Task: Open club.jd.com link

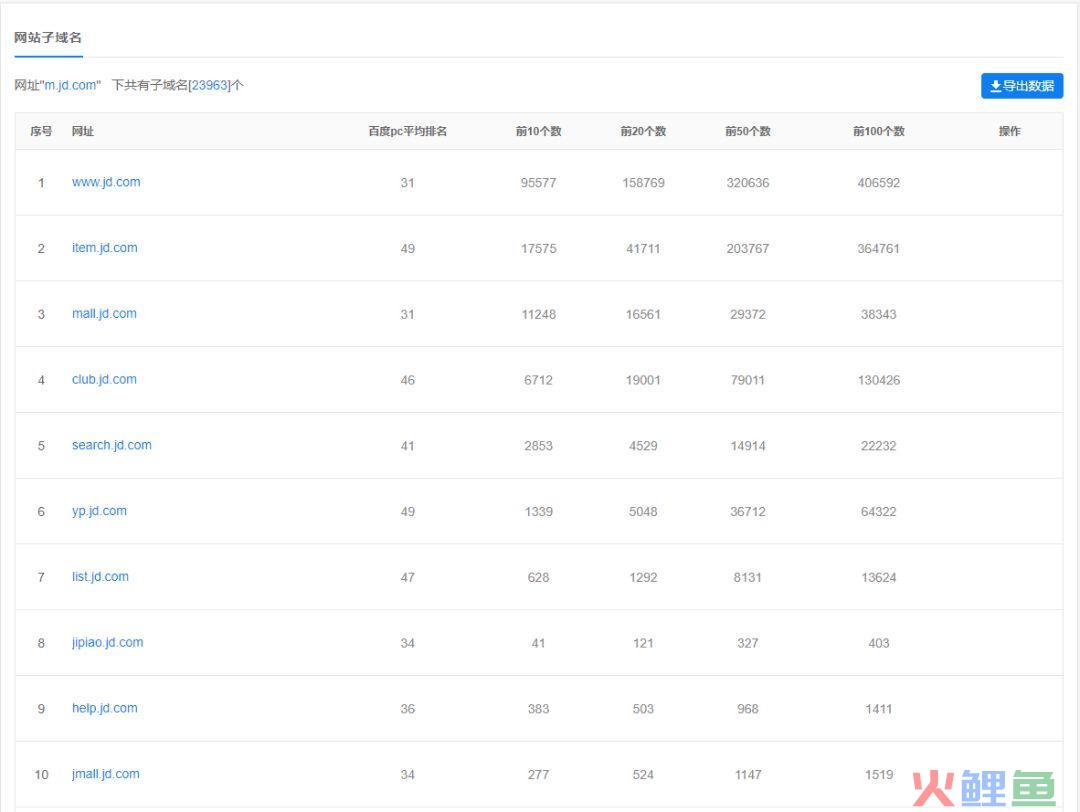Action: [104, 379]
